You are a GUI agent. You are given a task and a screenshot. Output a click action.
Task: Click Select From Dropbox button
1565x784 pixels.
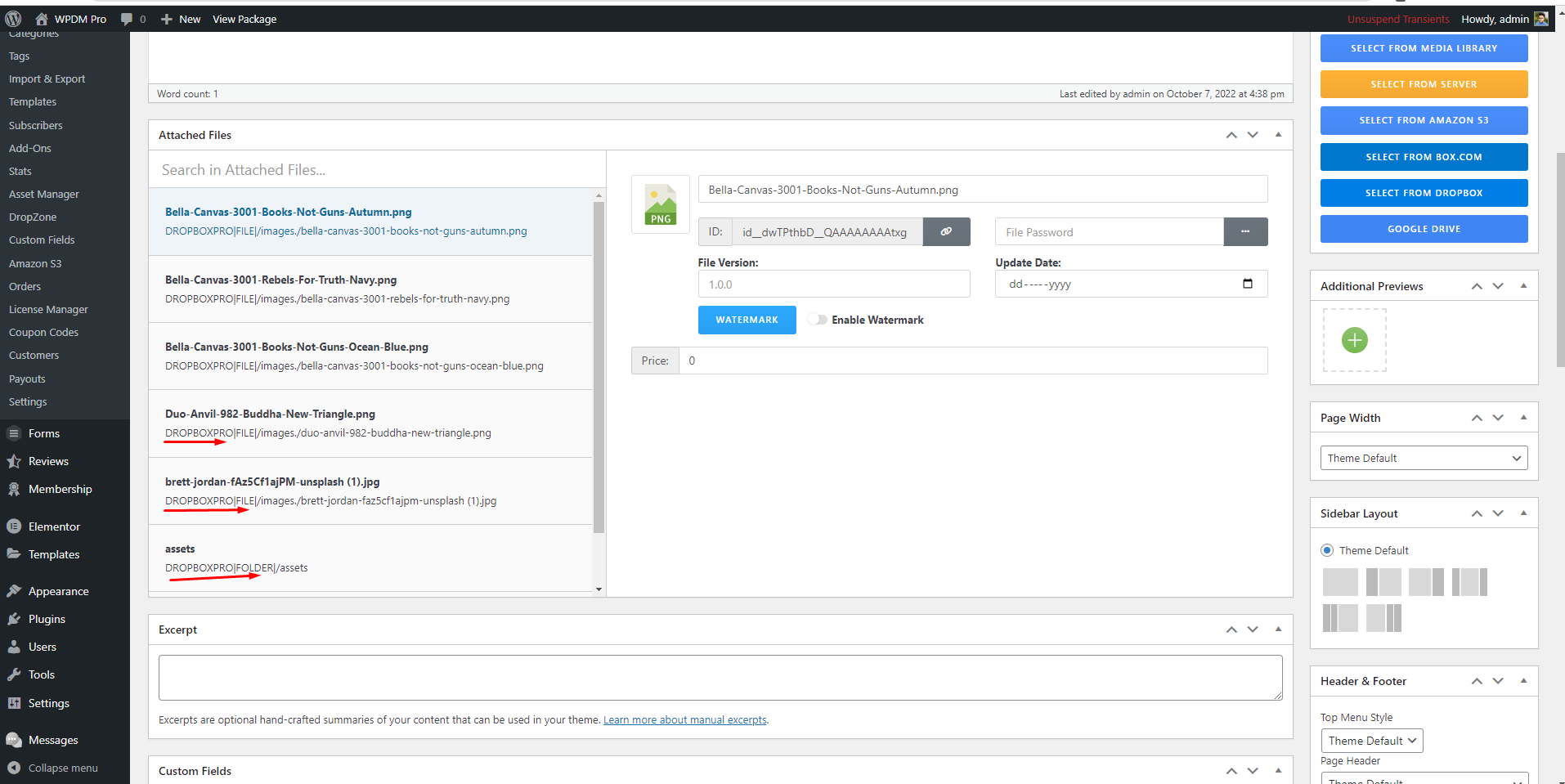tap(1424, 193)
